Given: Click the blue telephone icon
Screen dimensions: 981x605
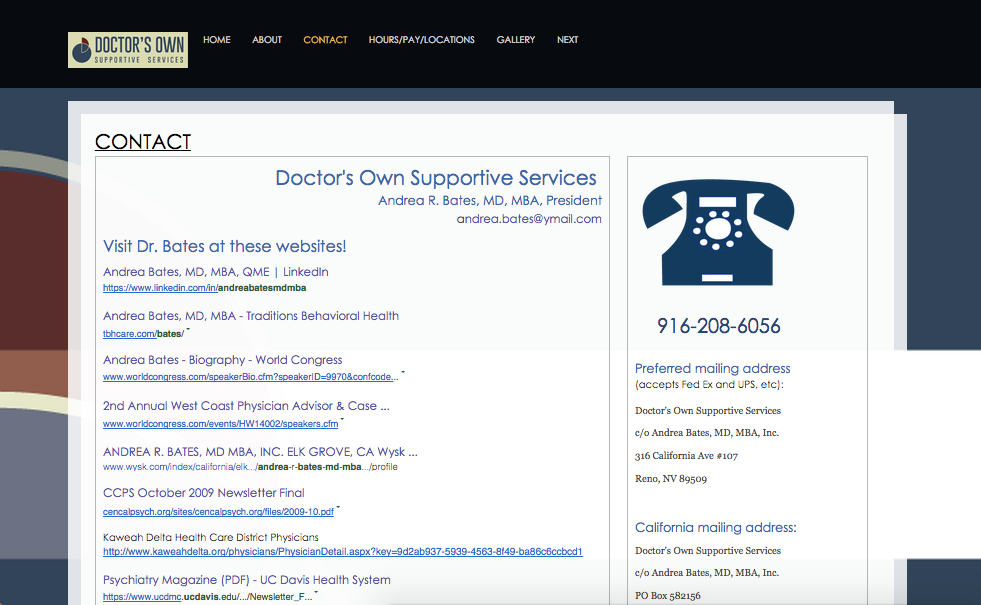Looking at the screenshot, I should 718,232.
